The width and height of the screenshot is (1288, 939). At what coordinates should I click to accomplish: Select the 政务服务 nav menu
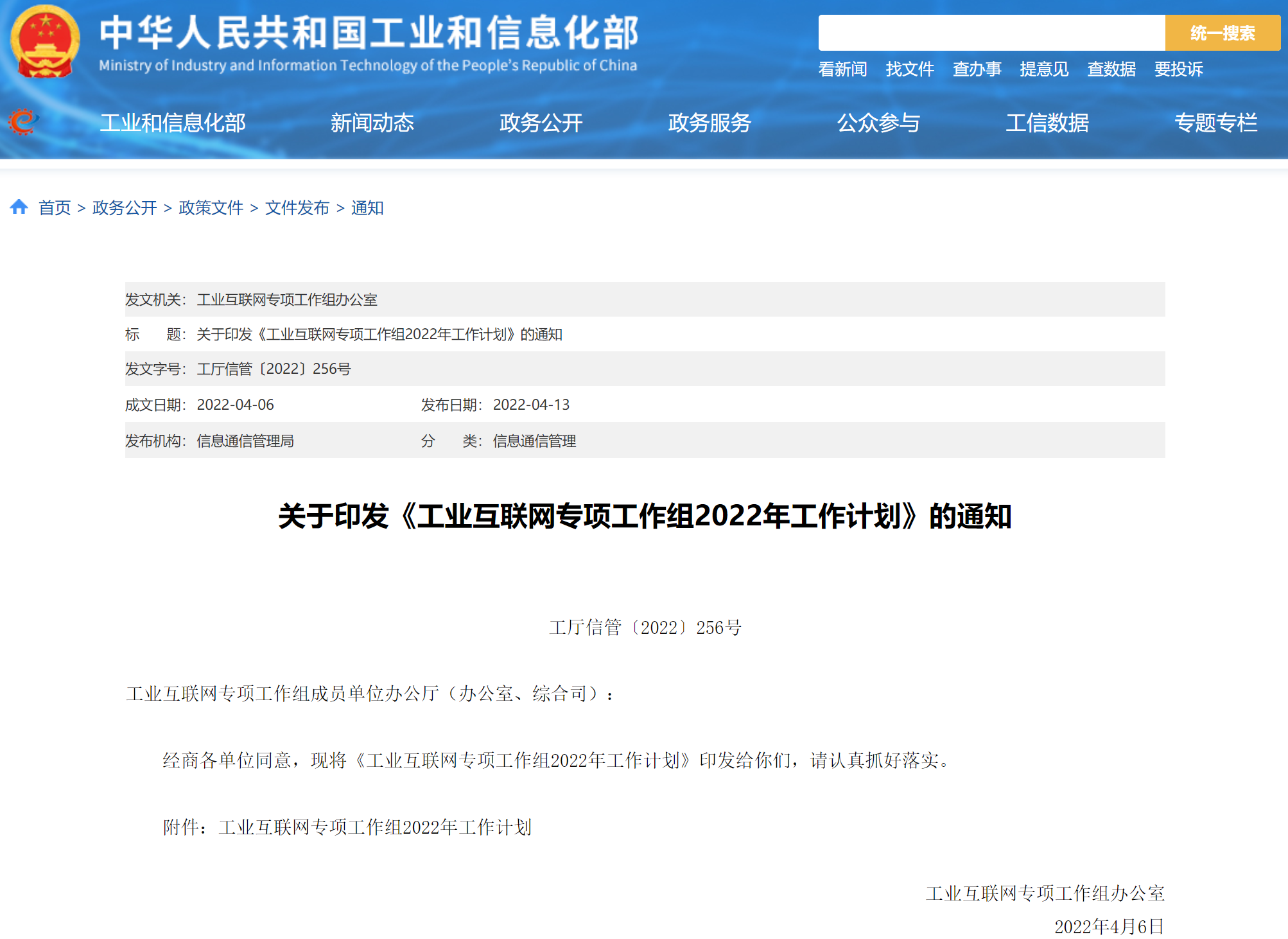709,123
